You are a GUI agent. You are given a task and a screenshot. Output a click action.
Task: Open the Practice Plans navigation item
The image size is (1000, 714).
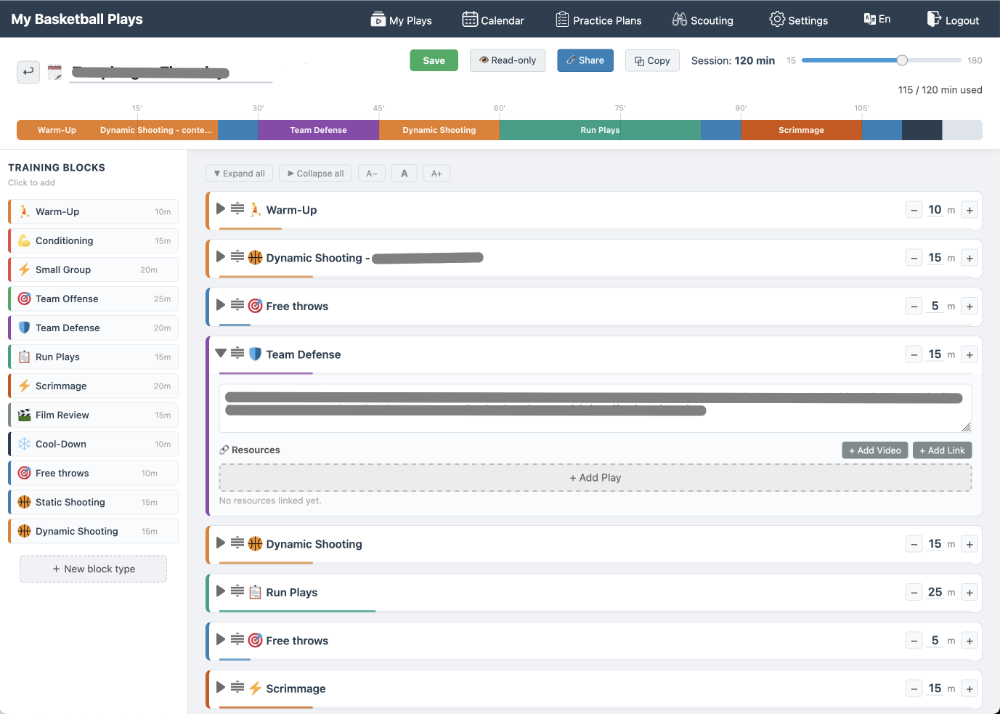(598, 19)
